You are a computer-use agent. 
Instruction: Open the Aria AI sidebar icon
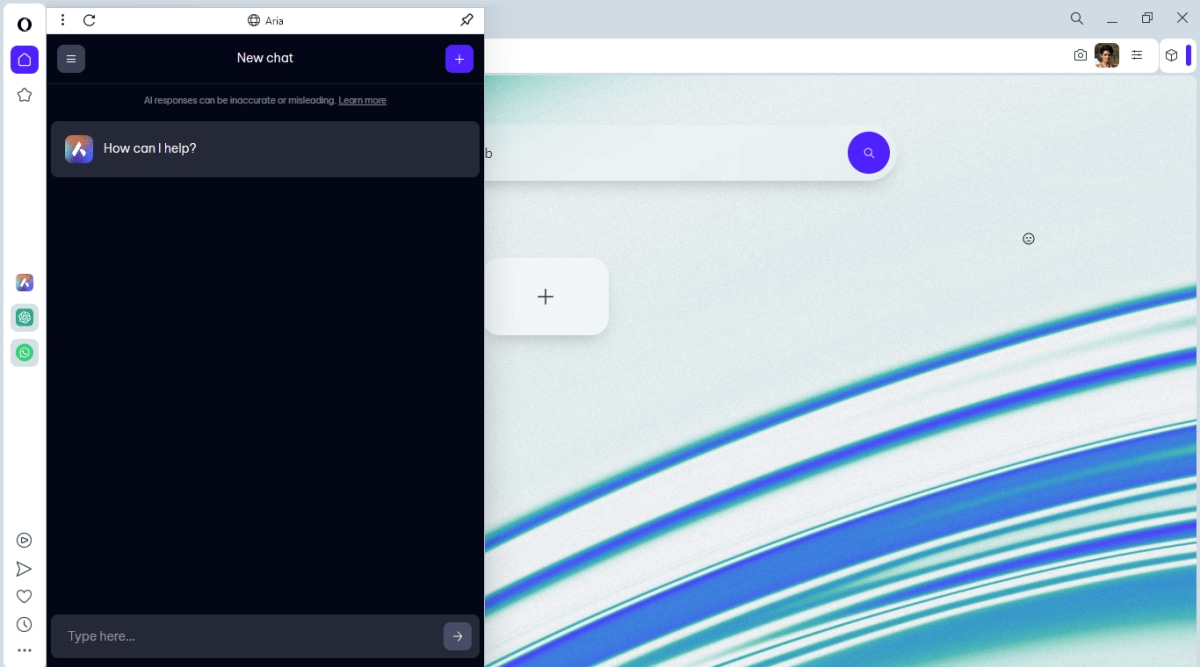click(x=24, y=283)
